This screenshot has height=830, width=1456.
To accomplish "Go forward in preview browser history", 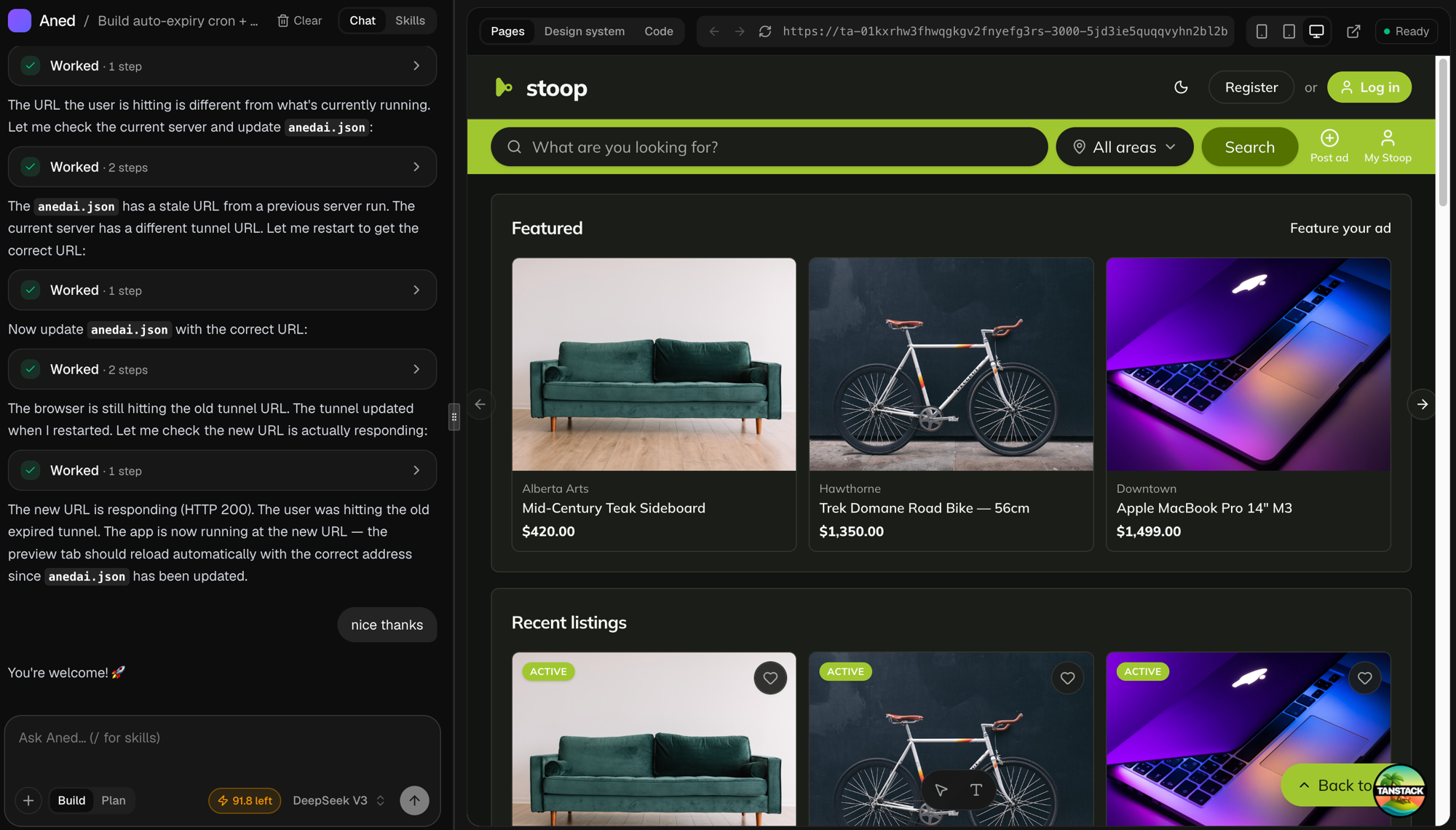I will click(x=740, y=31).
